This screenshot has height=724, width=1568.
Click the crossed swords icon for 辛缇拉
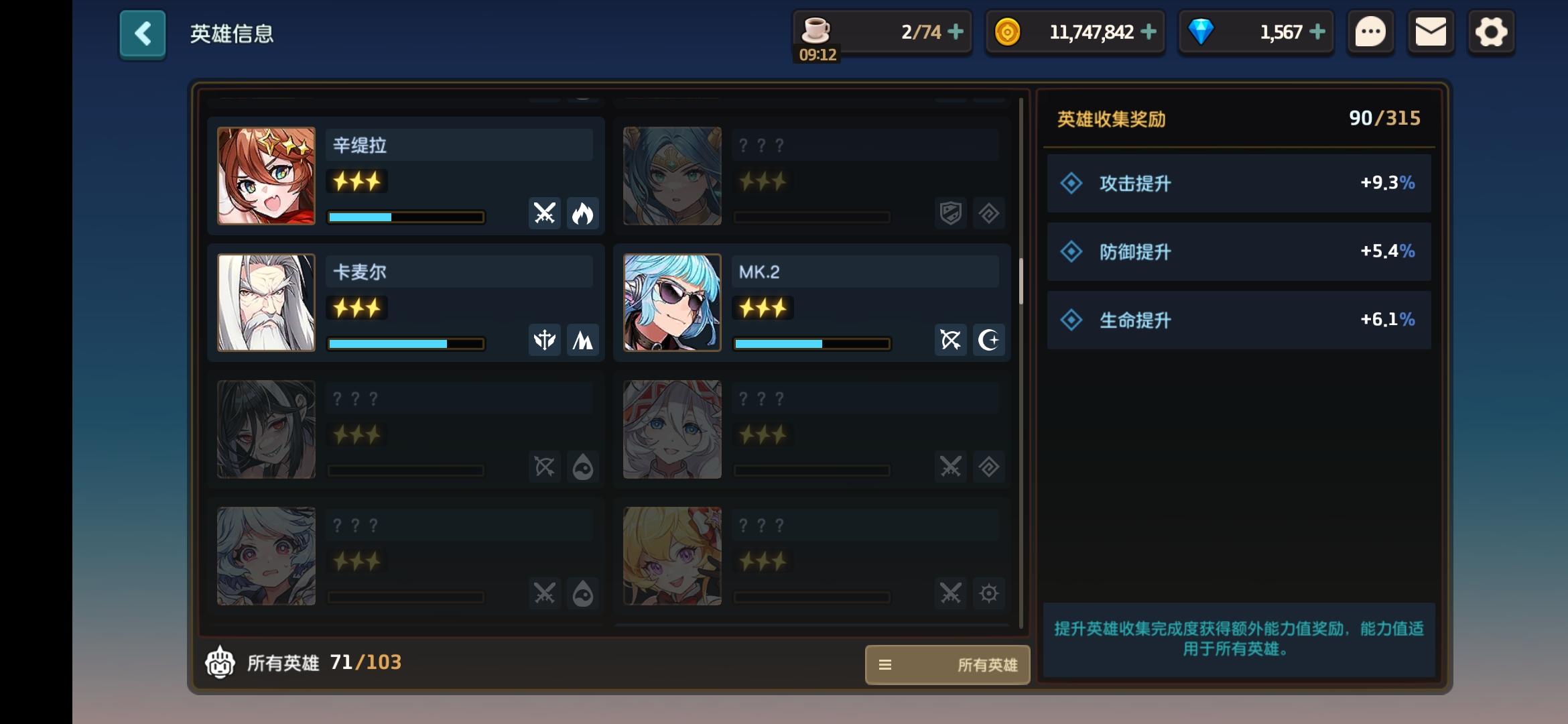point(545,214)
